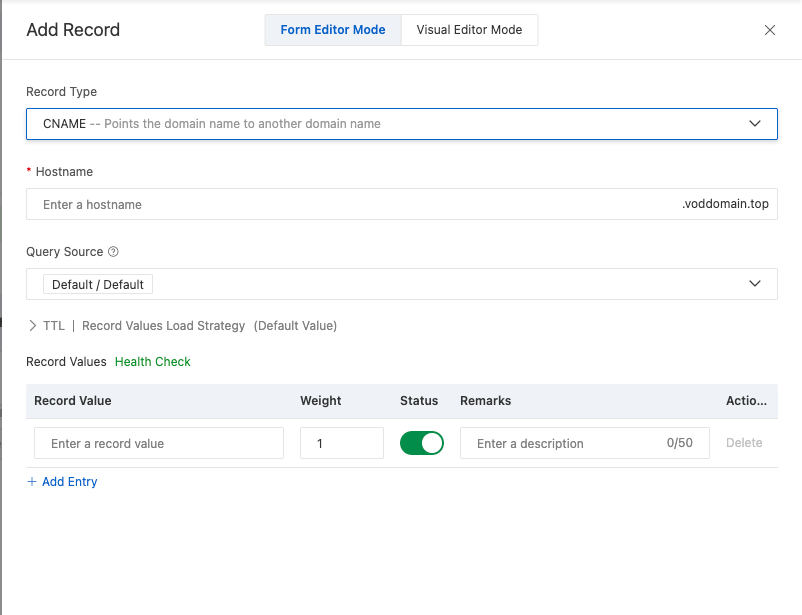
Task: Close the Add Record dialog
Action: [x=770, y=30]
